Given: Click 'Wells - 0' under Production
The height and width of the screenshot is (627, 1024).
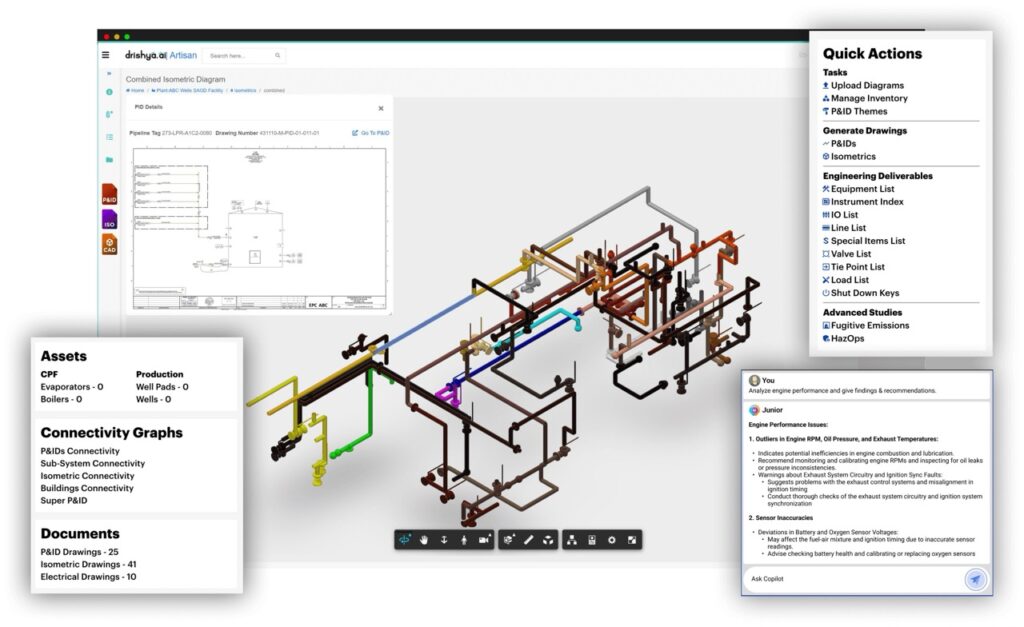Looking at the screenshot, I should coord(153,399).
